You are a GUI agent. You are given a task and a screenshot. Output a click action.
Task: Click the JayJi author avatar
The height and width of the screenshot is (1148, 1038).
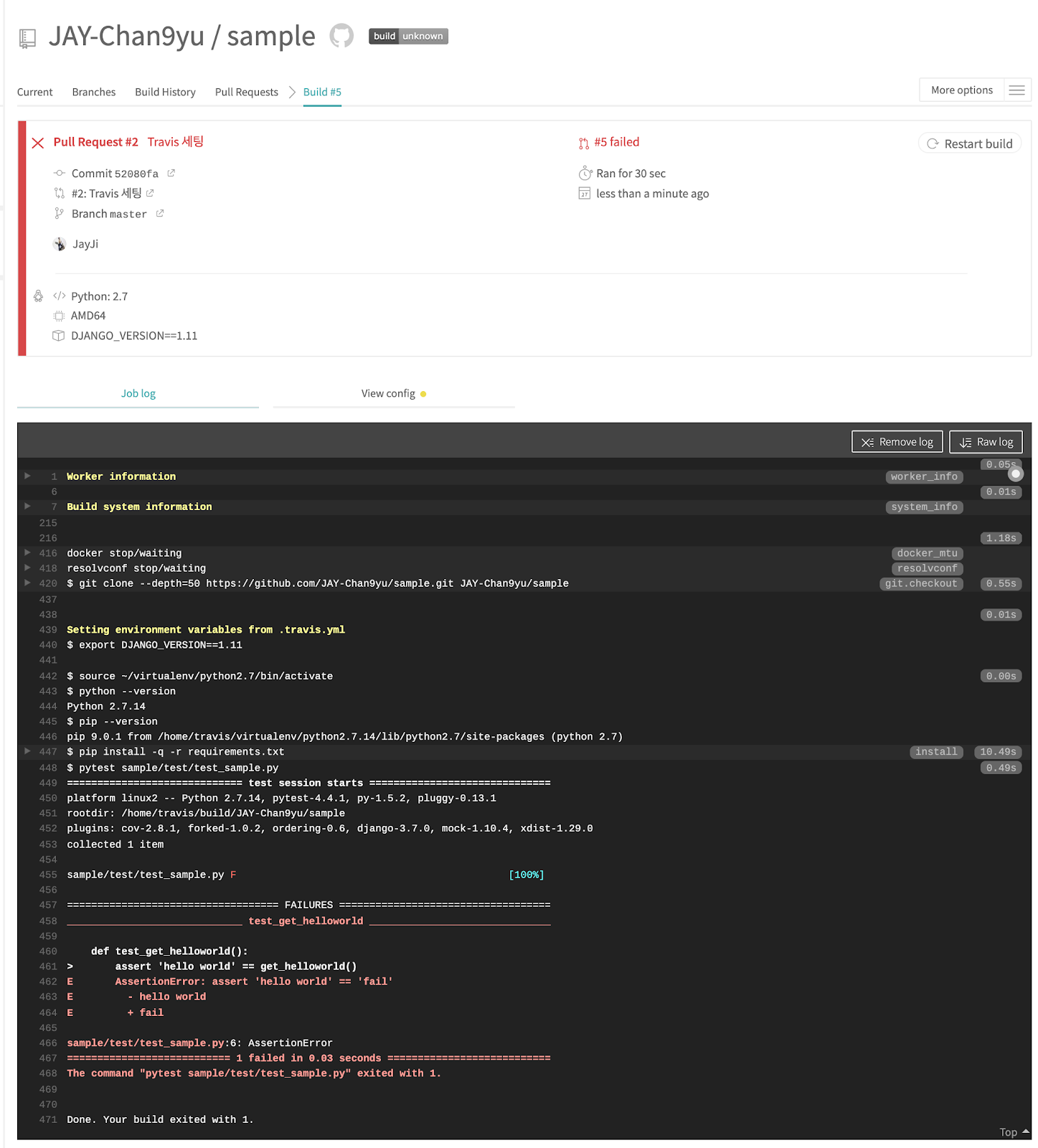pos(60,244)
